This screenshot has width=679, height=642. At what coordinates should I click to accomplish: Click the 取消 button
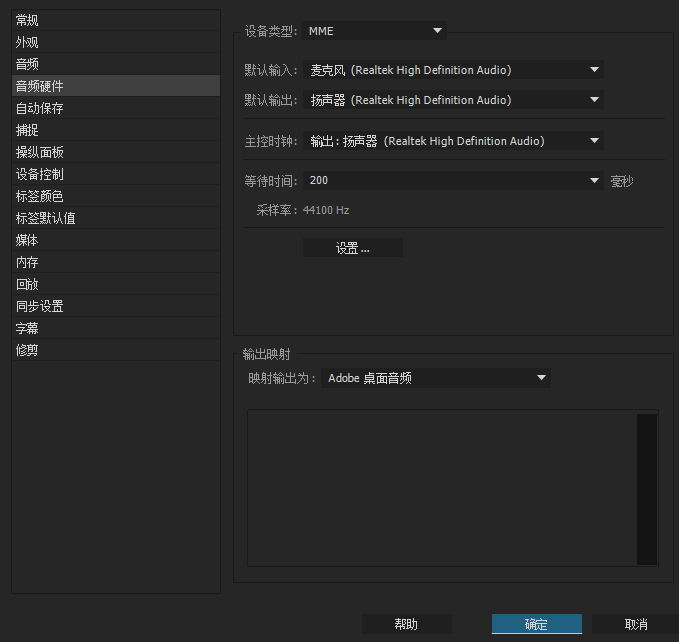tap(635, 624)
